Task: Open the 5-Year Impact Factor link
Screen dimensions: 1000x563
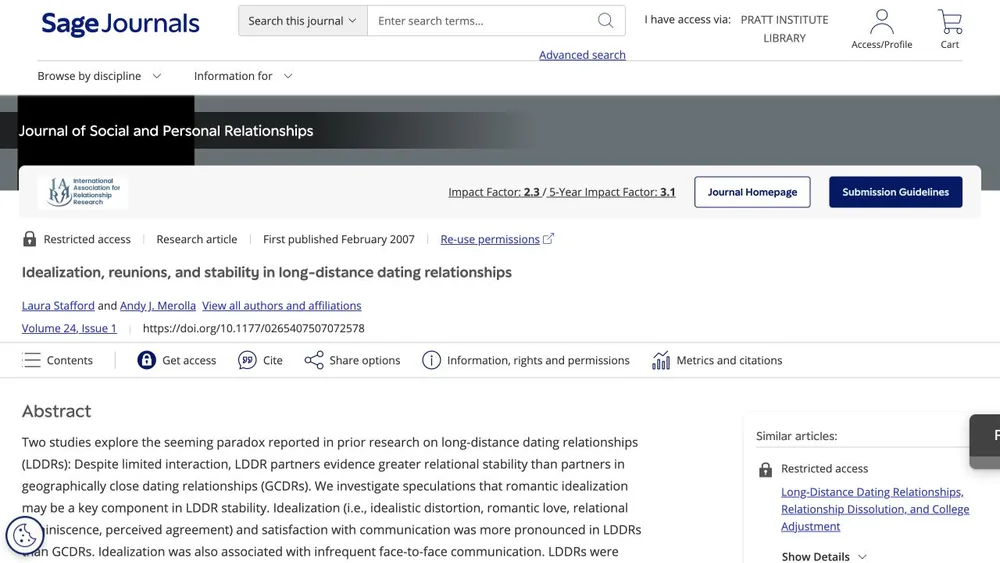Action: [612, 192]
